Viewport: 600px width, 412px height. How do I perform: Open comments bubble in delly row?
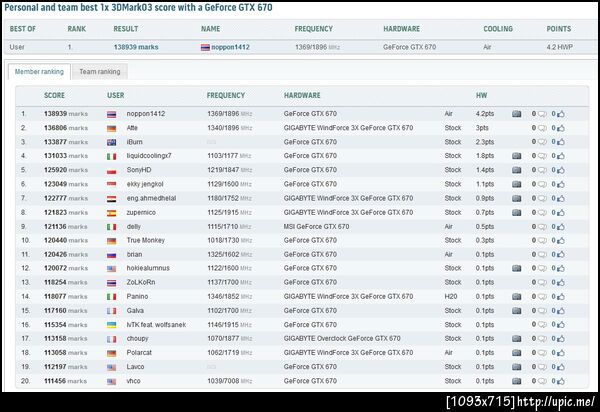tap(542, 227)
